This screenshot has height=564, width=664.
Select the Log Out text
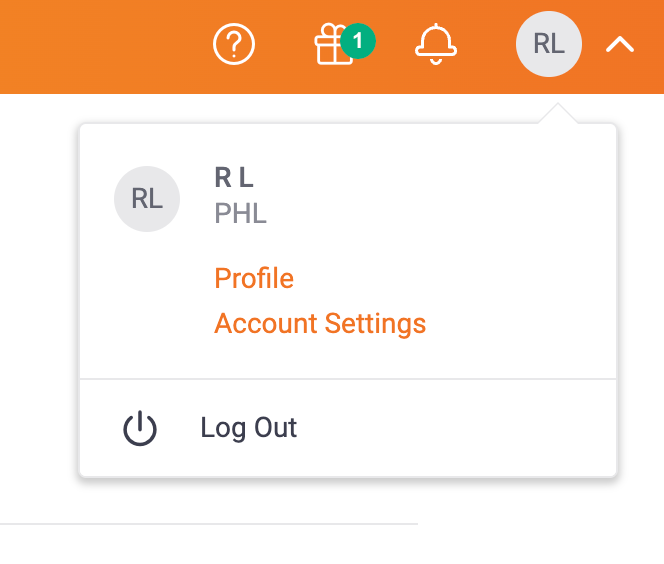[249, 428]
